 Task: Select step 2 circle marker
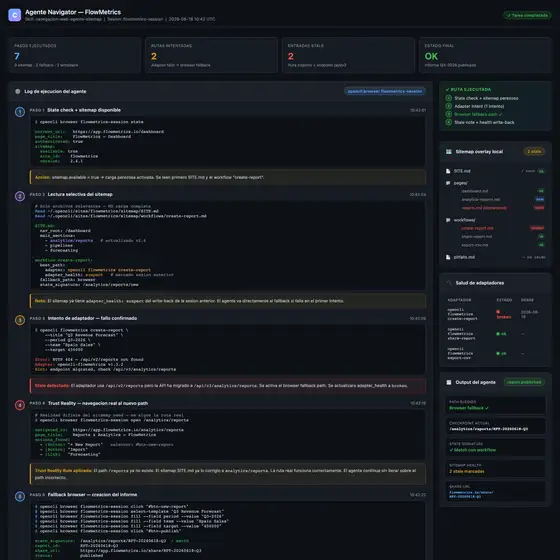point(20,196)
